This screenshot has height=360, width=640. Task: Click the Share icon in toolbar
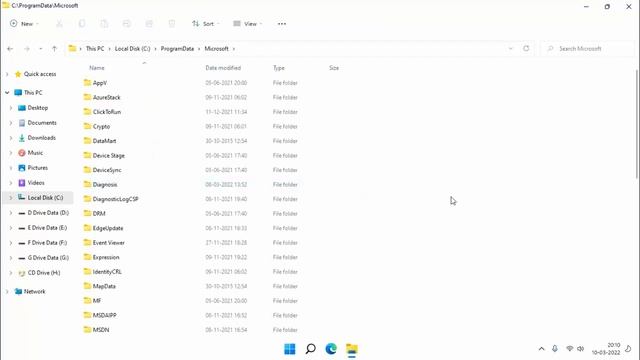[149, 24]
